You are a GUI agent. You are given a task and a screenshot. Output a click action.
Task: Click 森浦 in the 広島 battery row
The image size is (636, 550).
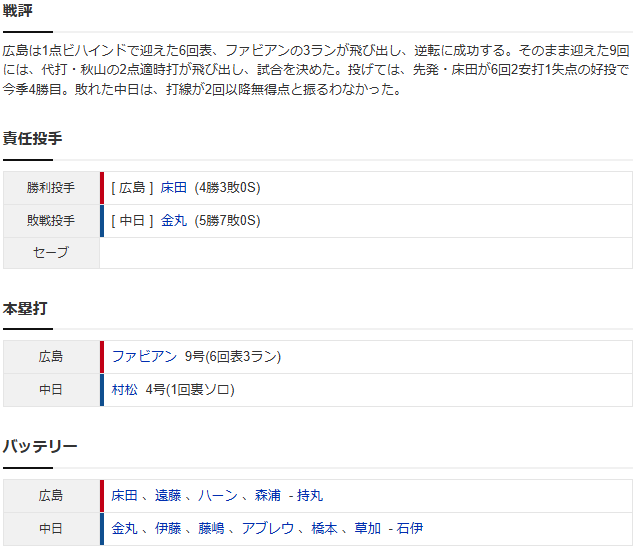pyautogui.click(x=268, y=495)
